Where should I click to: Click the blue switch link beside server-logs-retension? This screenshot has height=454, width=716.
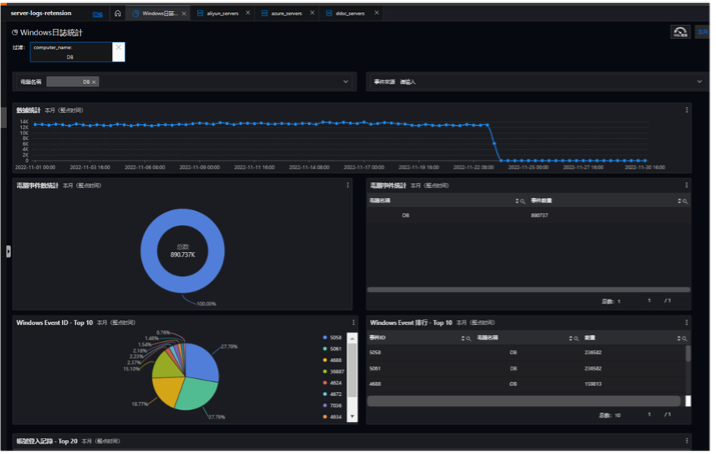(98, 14)
